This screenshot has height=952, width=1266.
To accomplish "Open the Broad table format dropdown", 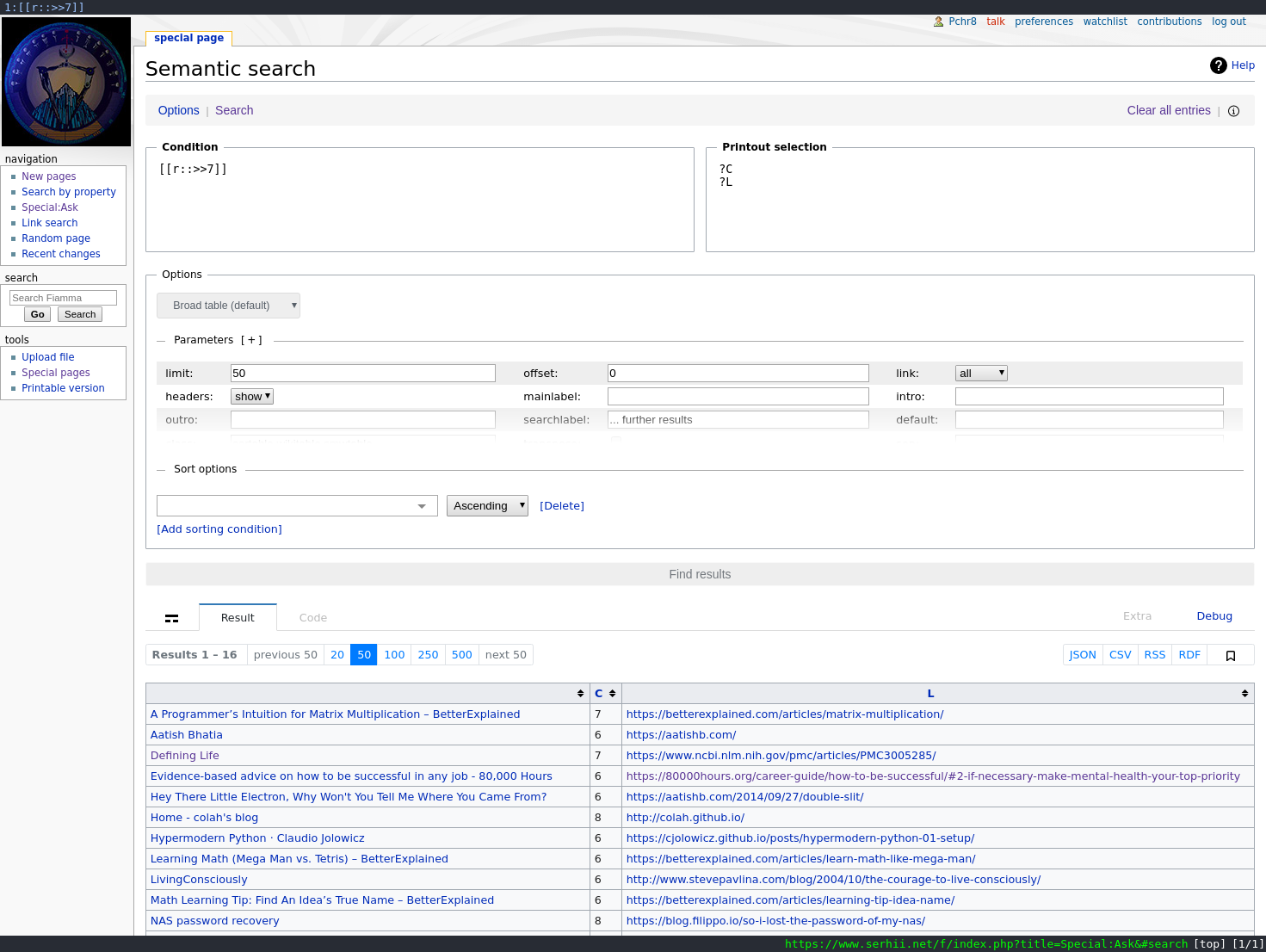I will pos(228,306).
